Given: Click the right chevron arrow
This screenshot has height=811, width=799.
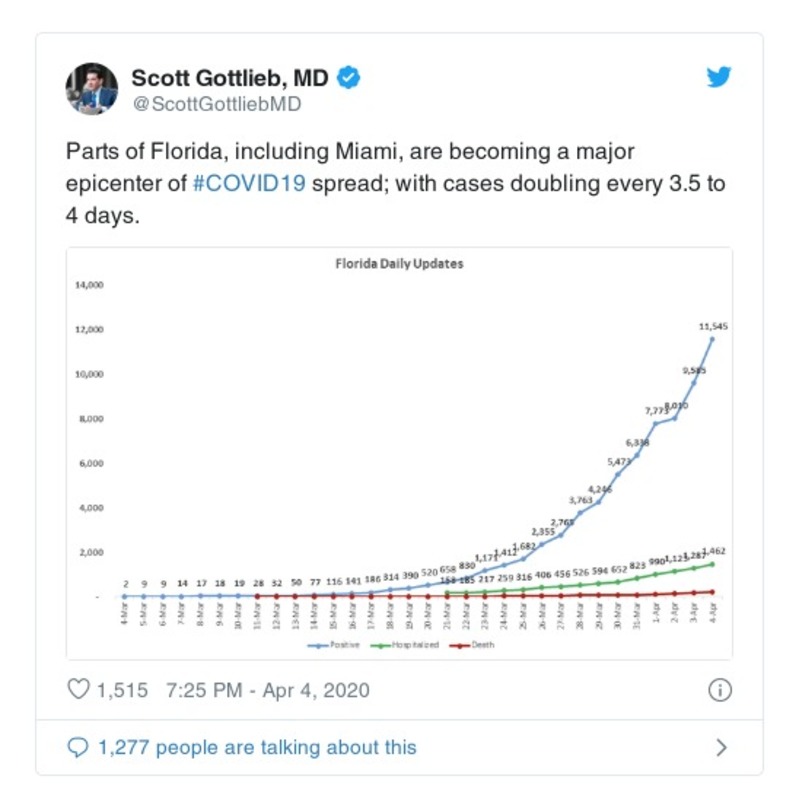Looking at the screenshot, I should [x=721, y=747].
